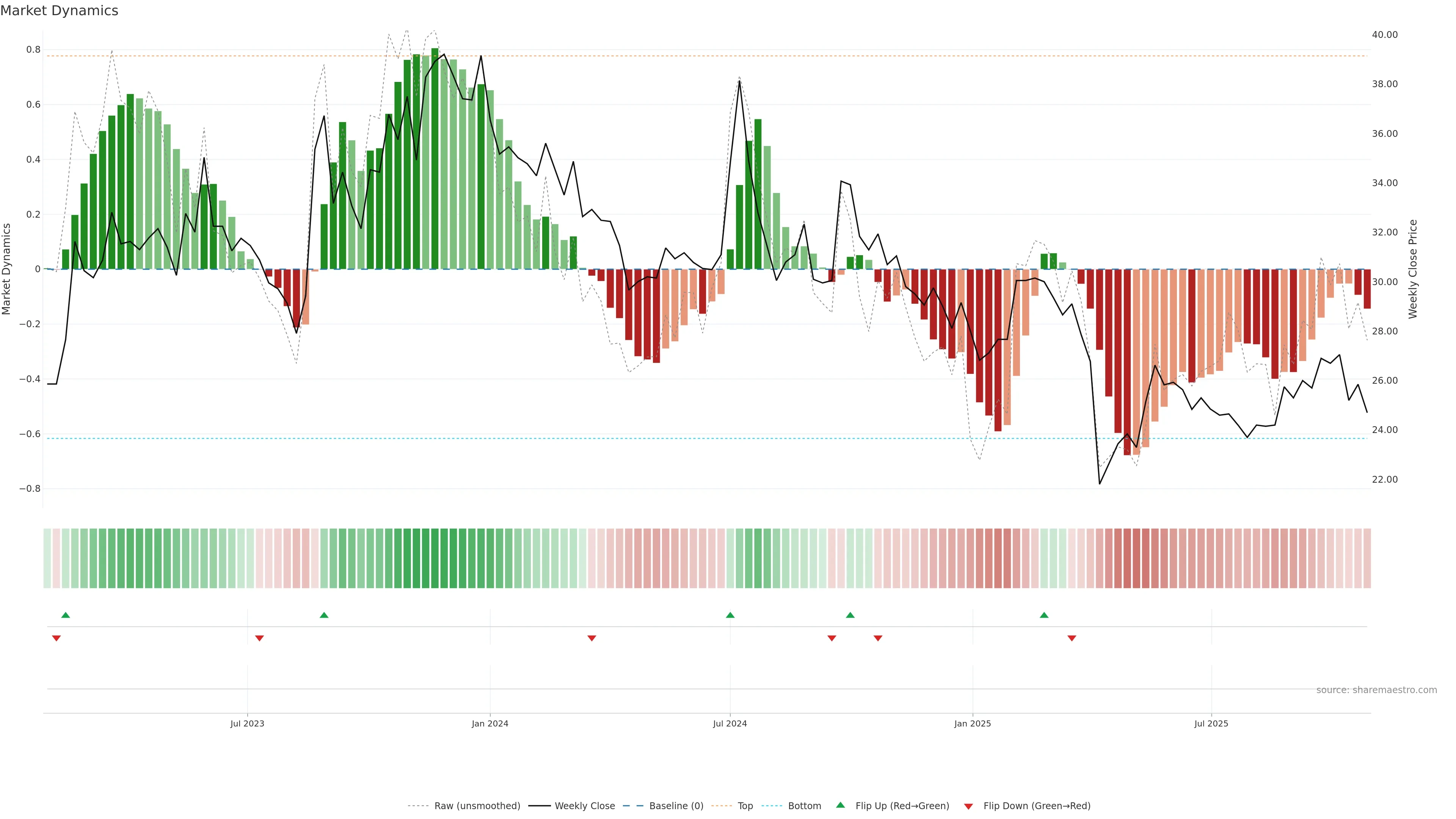Image resolution: width=1456 pixels, height=819 pixels.
Task: Click the Jan 2025 axis label
Action: point(972,723)
